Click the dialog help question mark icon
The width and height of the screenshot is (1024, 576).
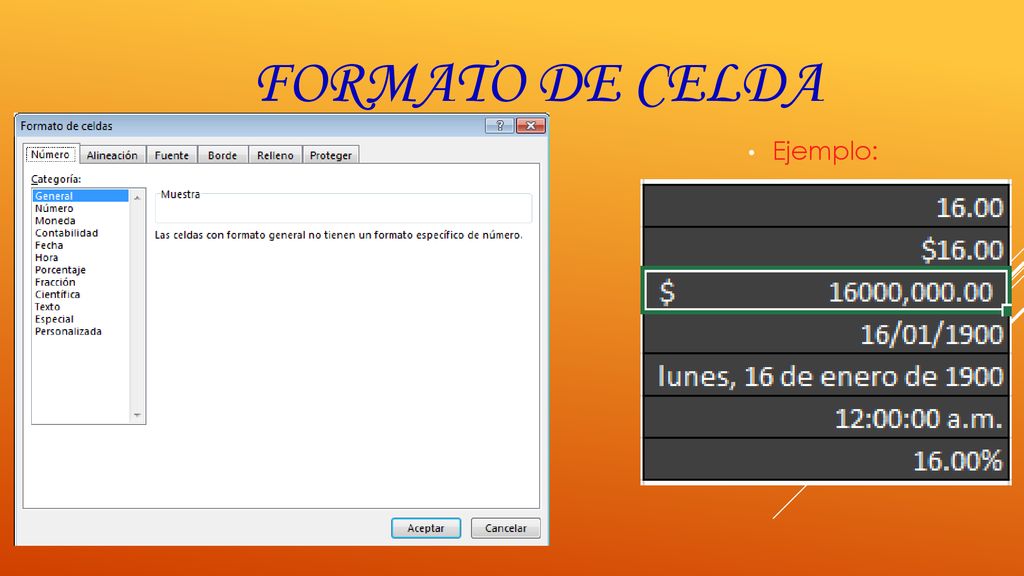pos(500,125)
